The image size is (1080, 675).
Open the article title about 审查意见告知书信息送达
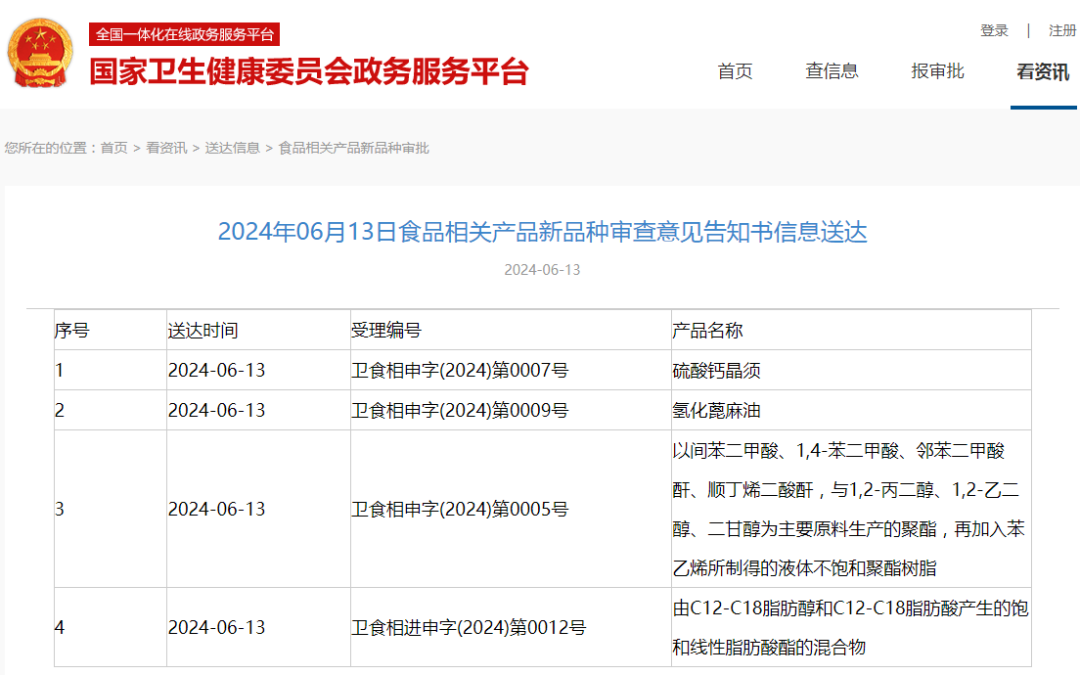click(540, 232)
